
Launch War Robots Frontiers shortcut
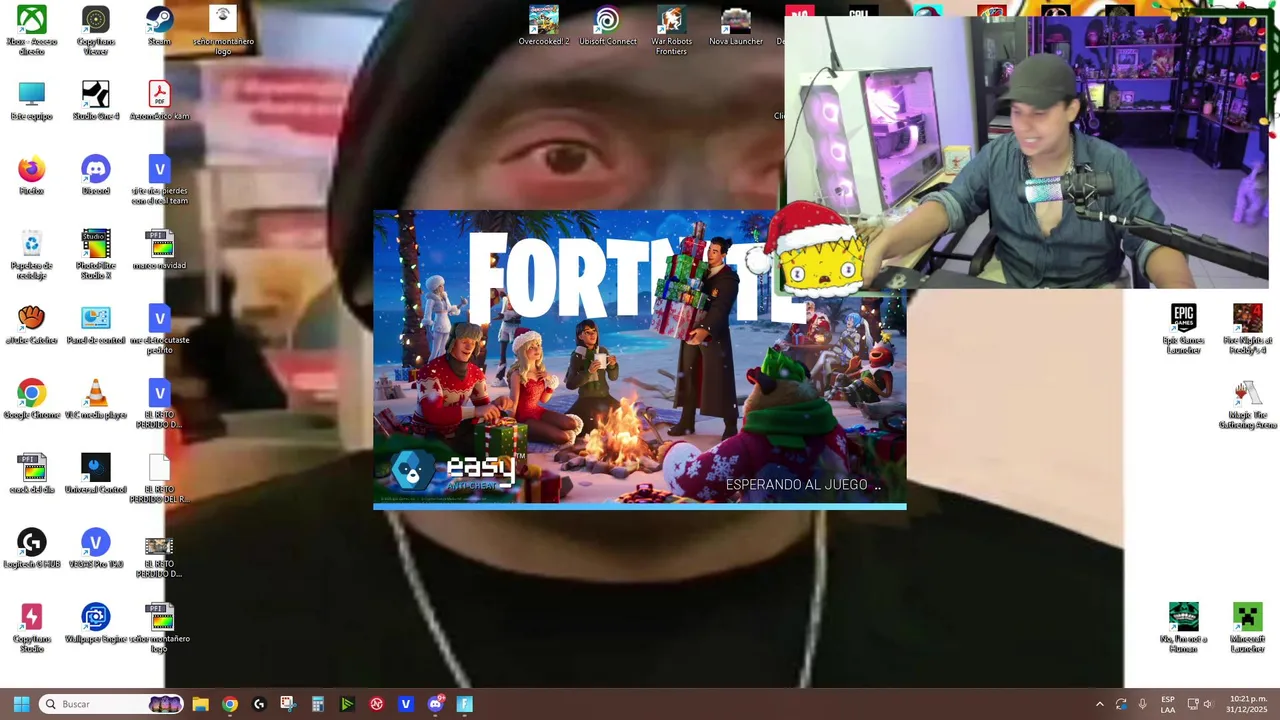point(671,30)
